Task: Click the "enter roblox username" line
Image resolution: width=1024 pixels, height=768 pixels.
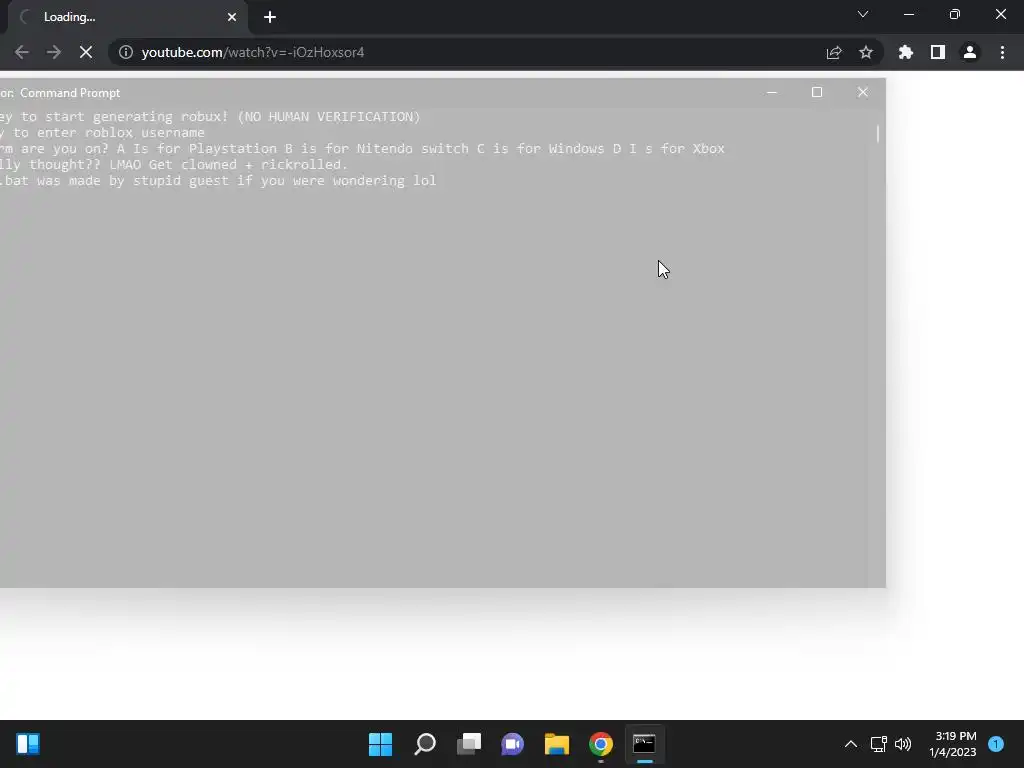Action: (x=103, y=133)
